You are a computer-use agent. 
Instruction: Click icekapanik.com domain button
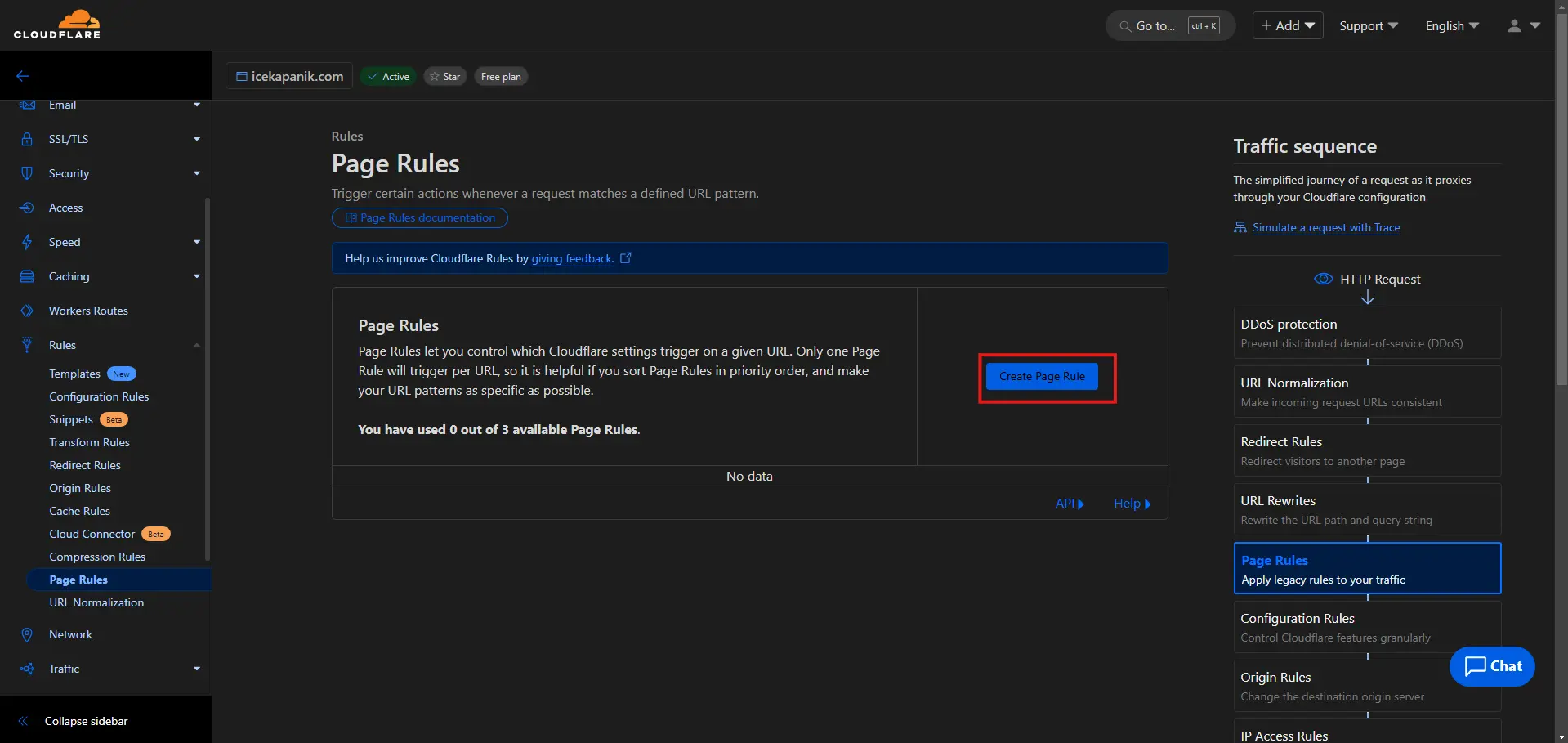289,76
